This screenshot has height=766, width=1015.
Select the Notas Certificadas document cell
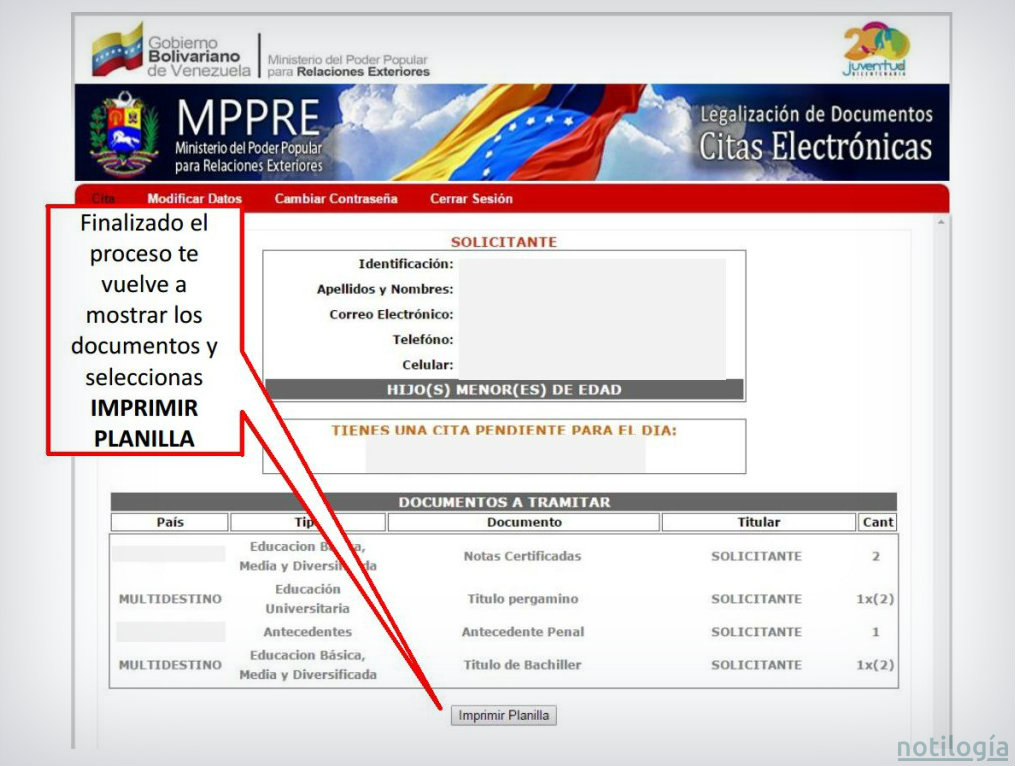pos(522,556)
